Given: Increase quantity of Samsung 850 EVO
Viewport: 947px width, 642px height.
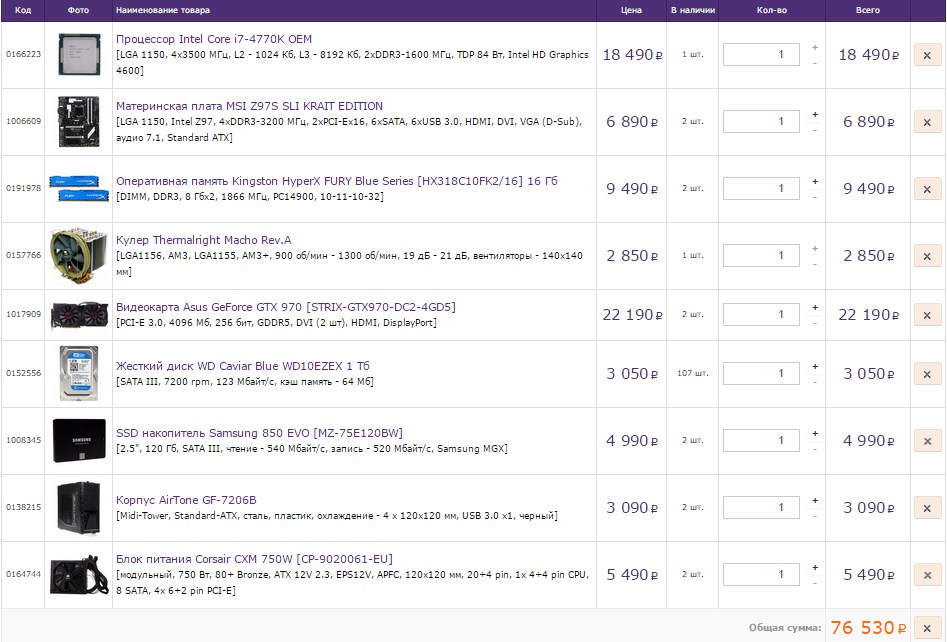Looking at the screenshot, I should coord(815,434).
